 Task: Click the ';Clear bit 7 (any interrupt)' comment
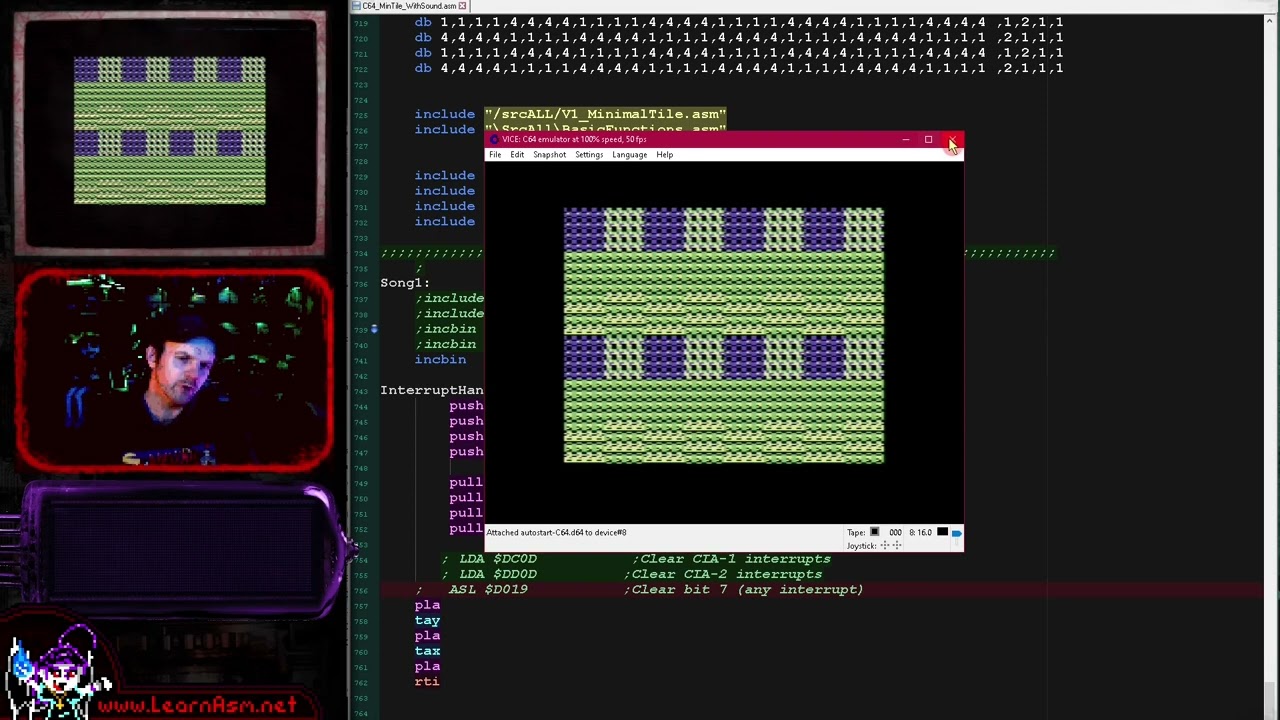(744, 590)
